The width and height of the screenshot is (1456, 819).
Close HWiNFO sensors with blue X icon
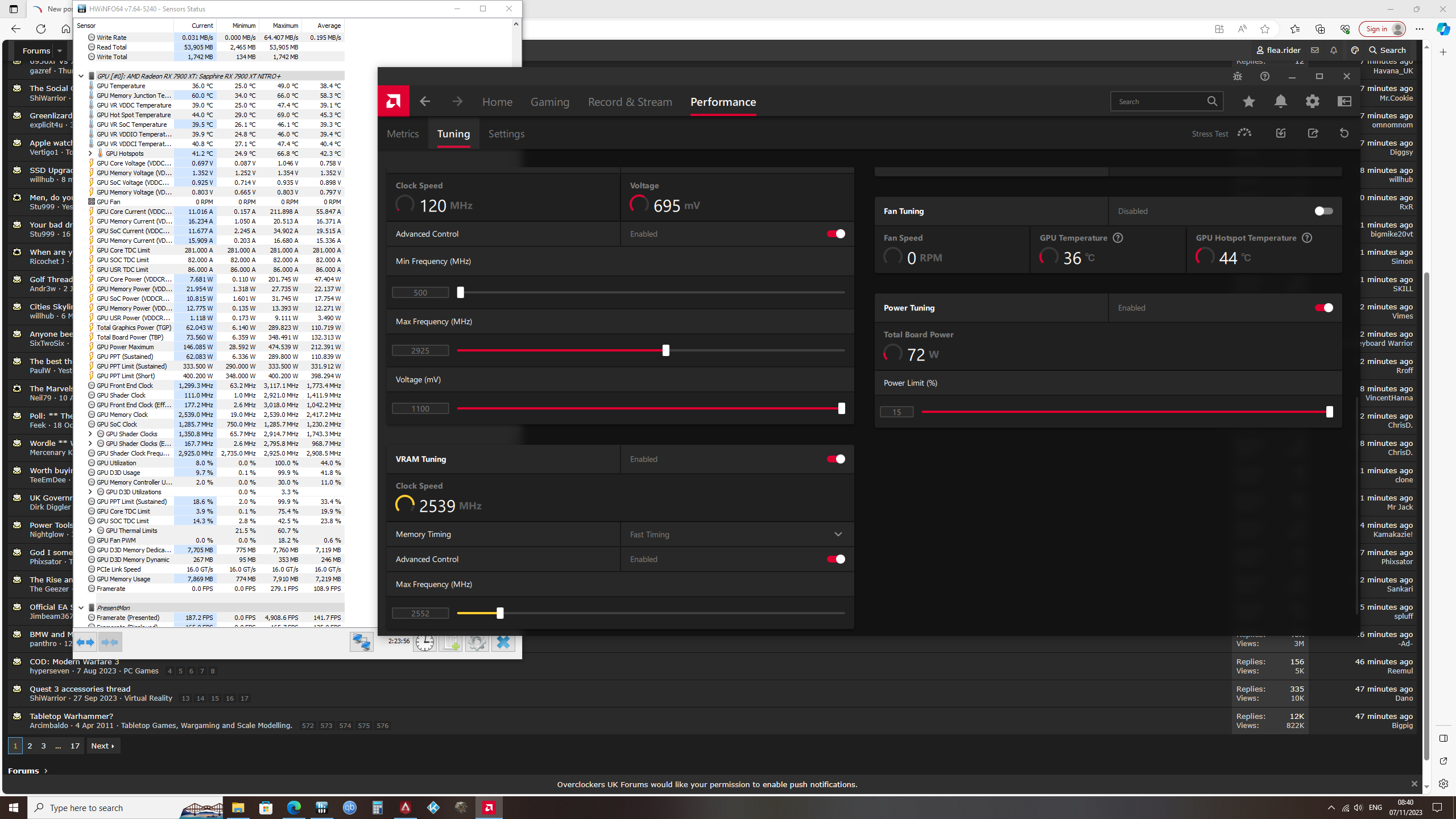click(x=503, y=643)
